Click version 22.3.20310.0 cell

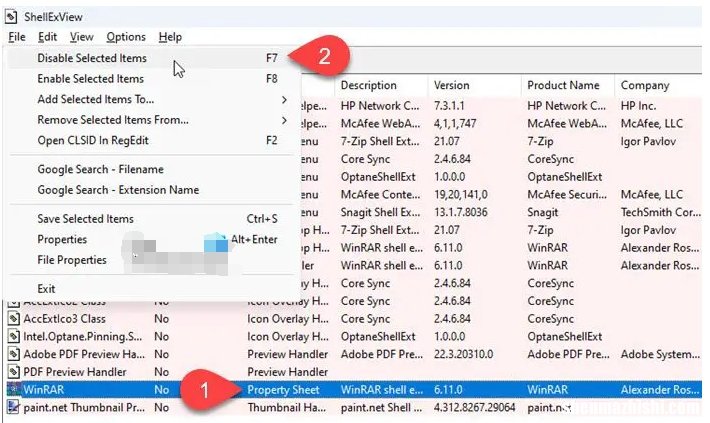[463, 354]
